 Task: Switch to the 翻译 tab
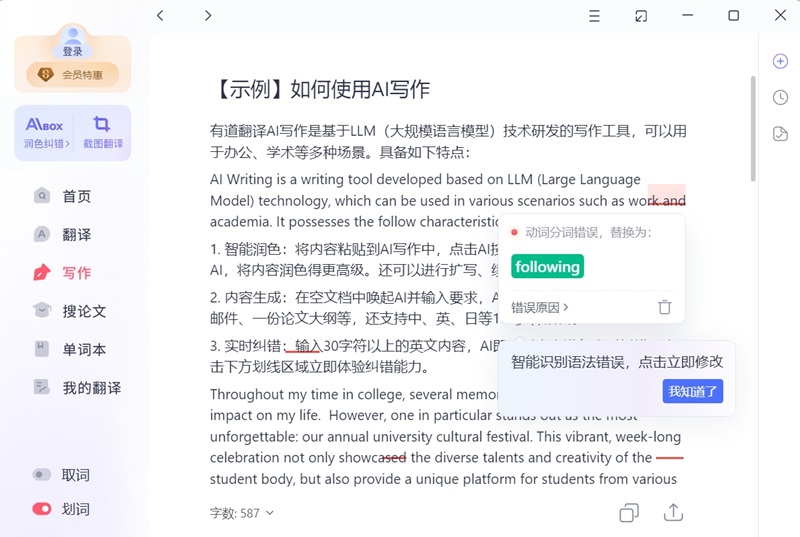(76, 235)
